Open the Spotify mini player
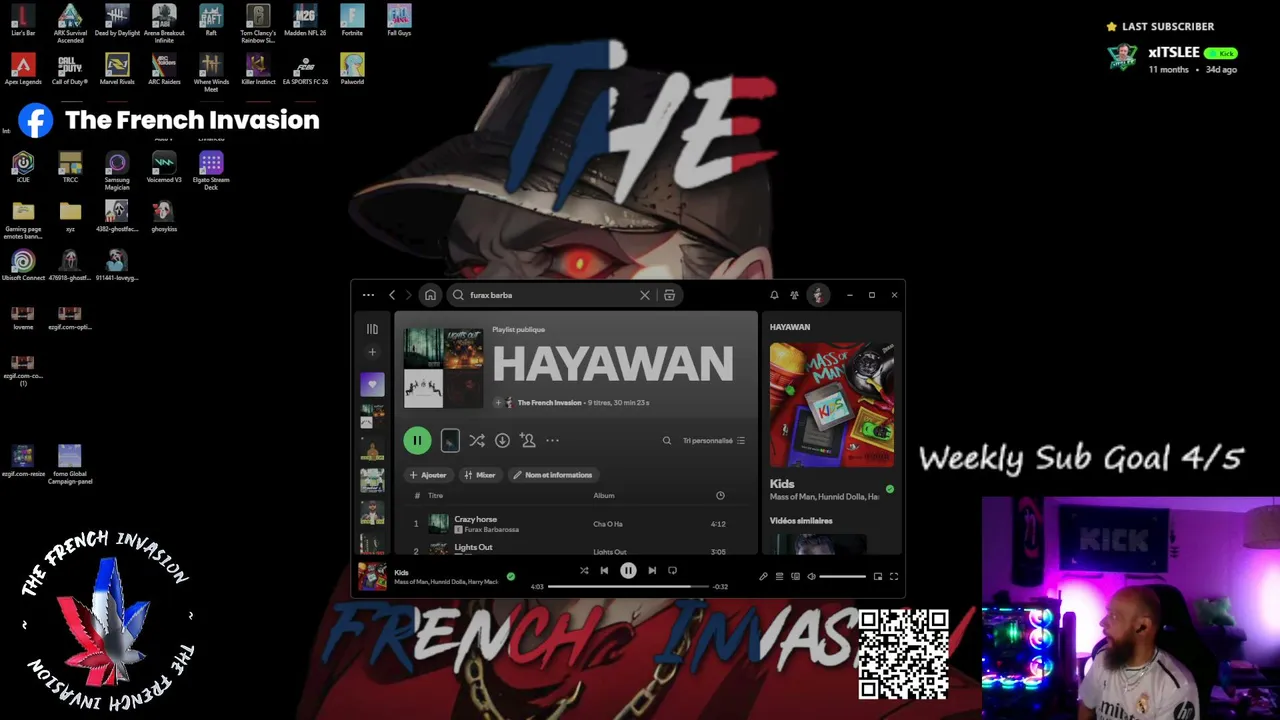The width and height of the screenshot is (1280, 720). coord(878,576)
